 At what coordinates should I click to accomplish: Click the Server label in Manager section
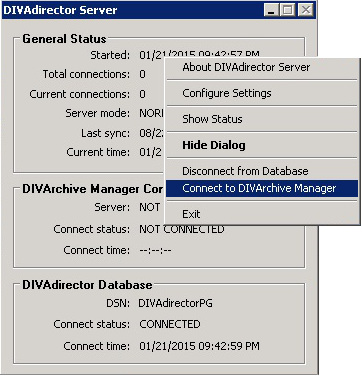[112, 208]
